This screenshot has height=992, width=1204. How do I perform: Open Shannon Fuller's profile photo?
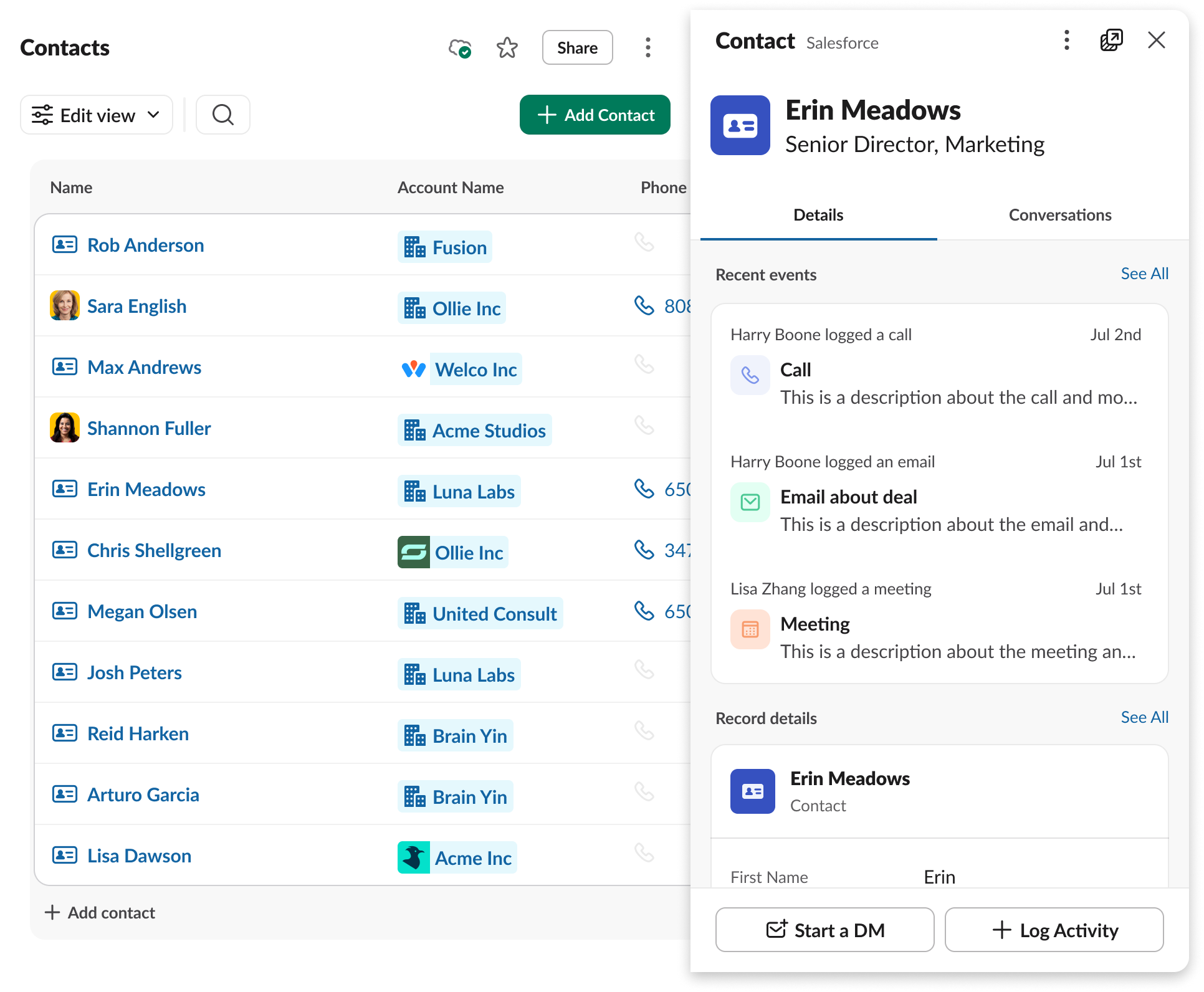coord(65,427)
